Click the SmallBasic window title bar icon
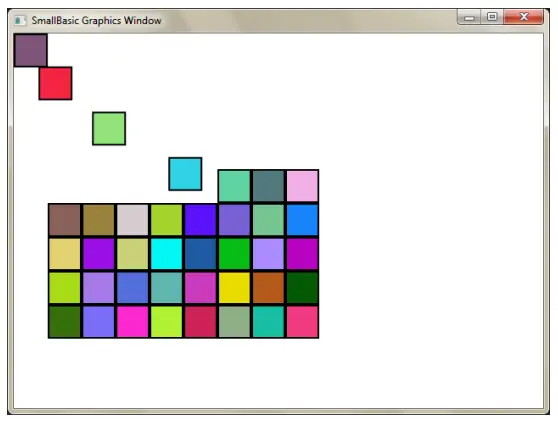The width and height of the screenshot is (558, 423). point(20,21)
